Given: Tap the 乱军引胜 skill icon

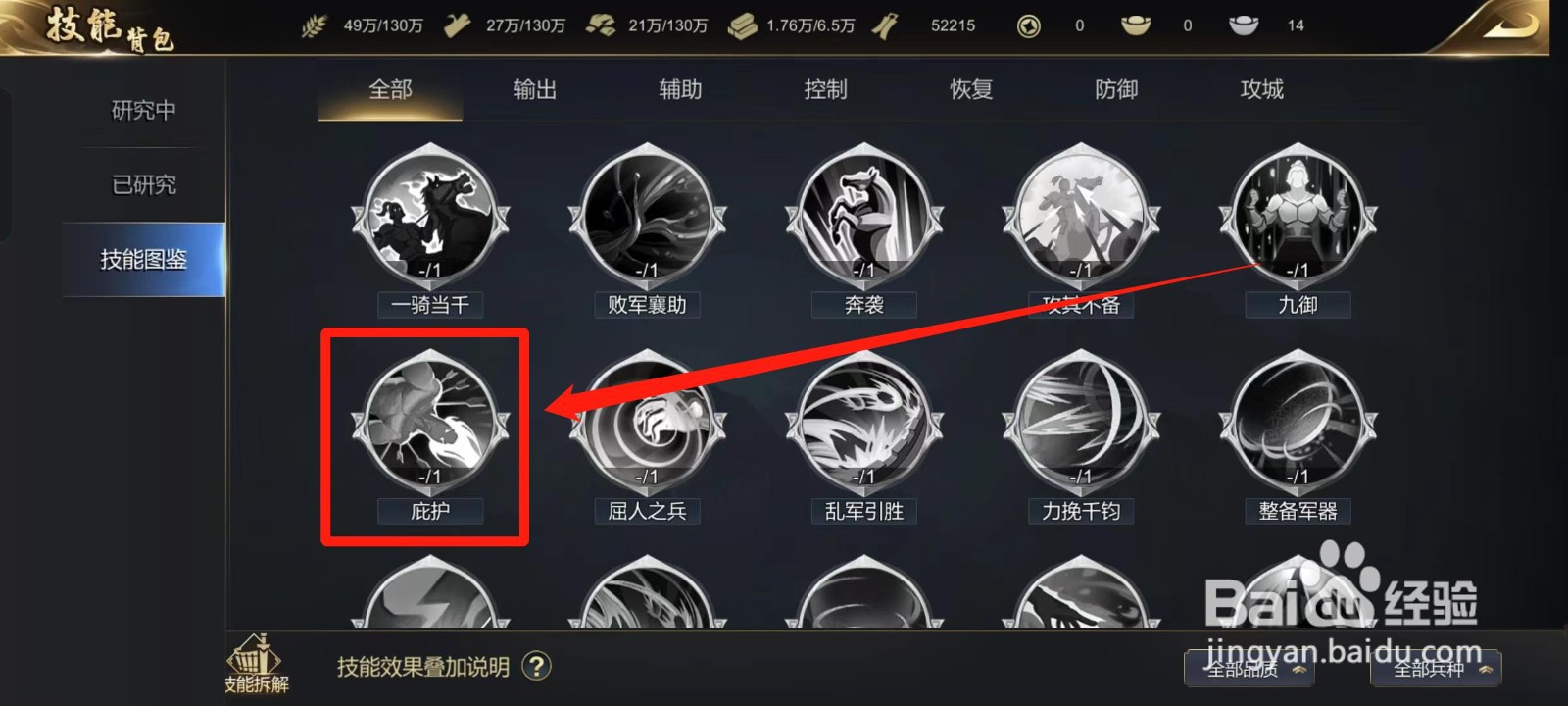Looking at the screenshot, I should [x=863, y=425].
